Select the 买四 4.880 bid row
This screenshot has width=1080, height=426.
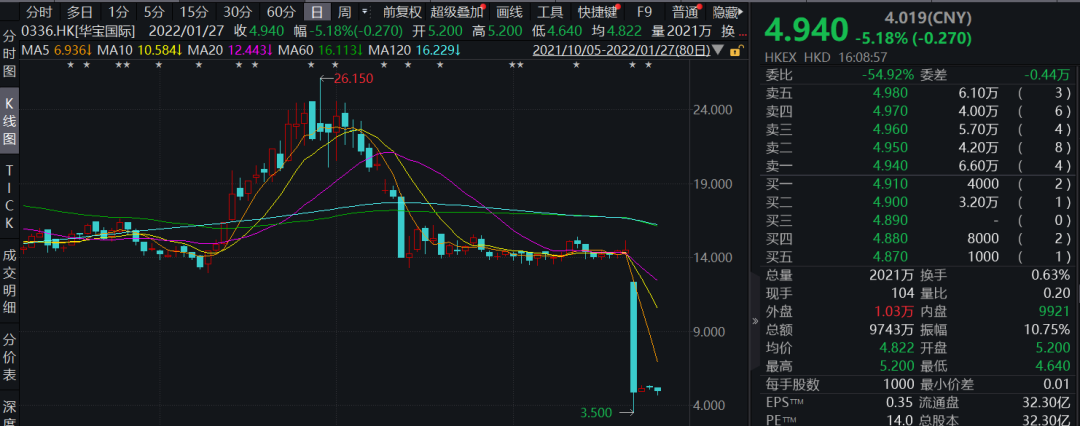pos(919,239)
